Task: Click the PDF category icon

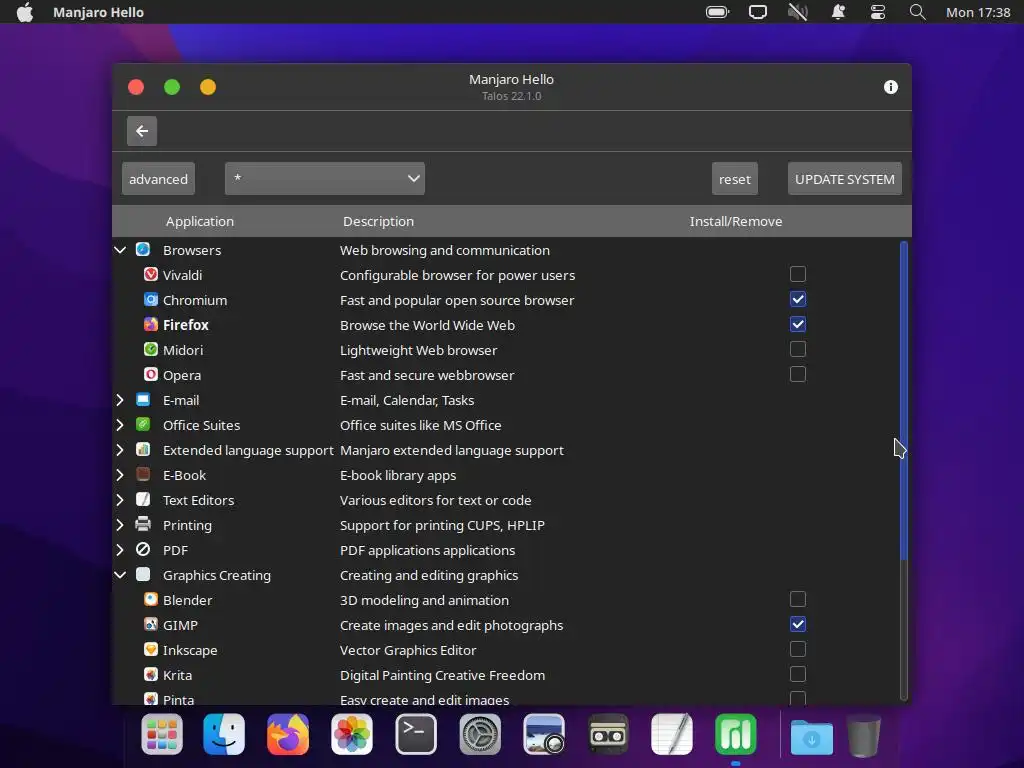Action: coord(143,550)
